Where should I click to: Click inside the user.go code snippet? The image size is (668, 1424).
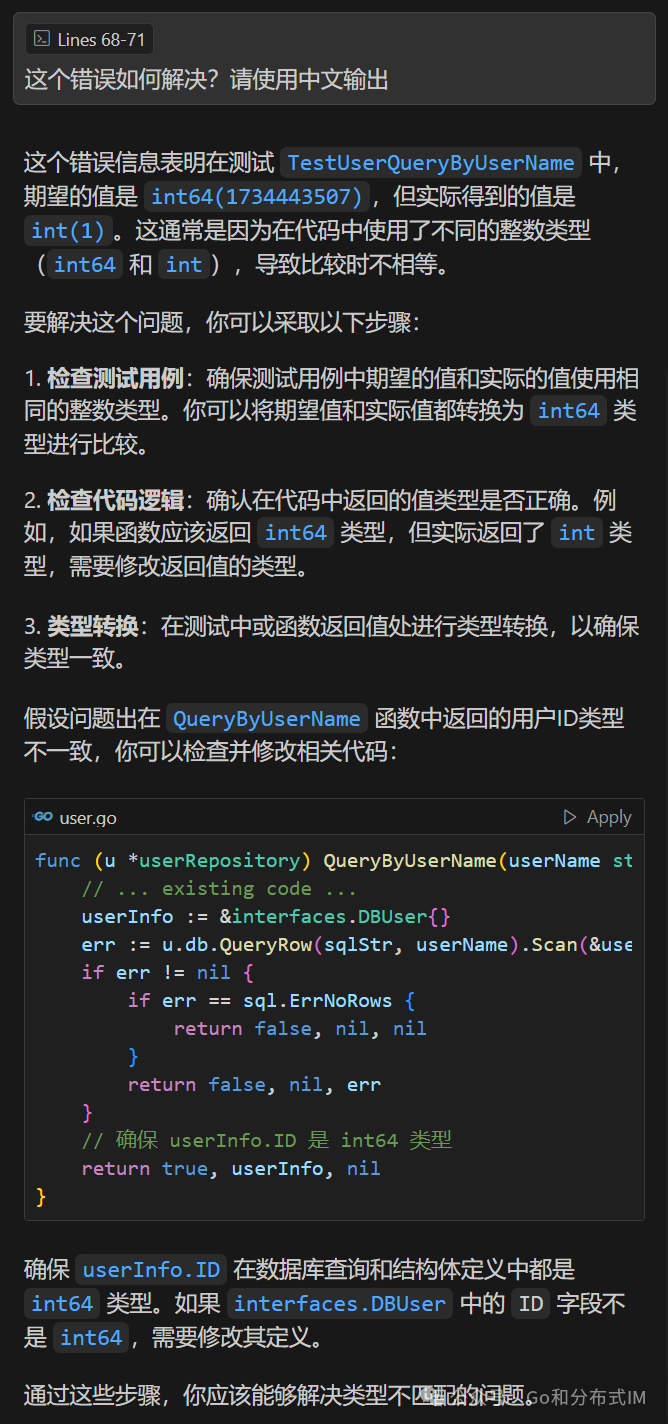coord(300,1000)
